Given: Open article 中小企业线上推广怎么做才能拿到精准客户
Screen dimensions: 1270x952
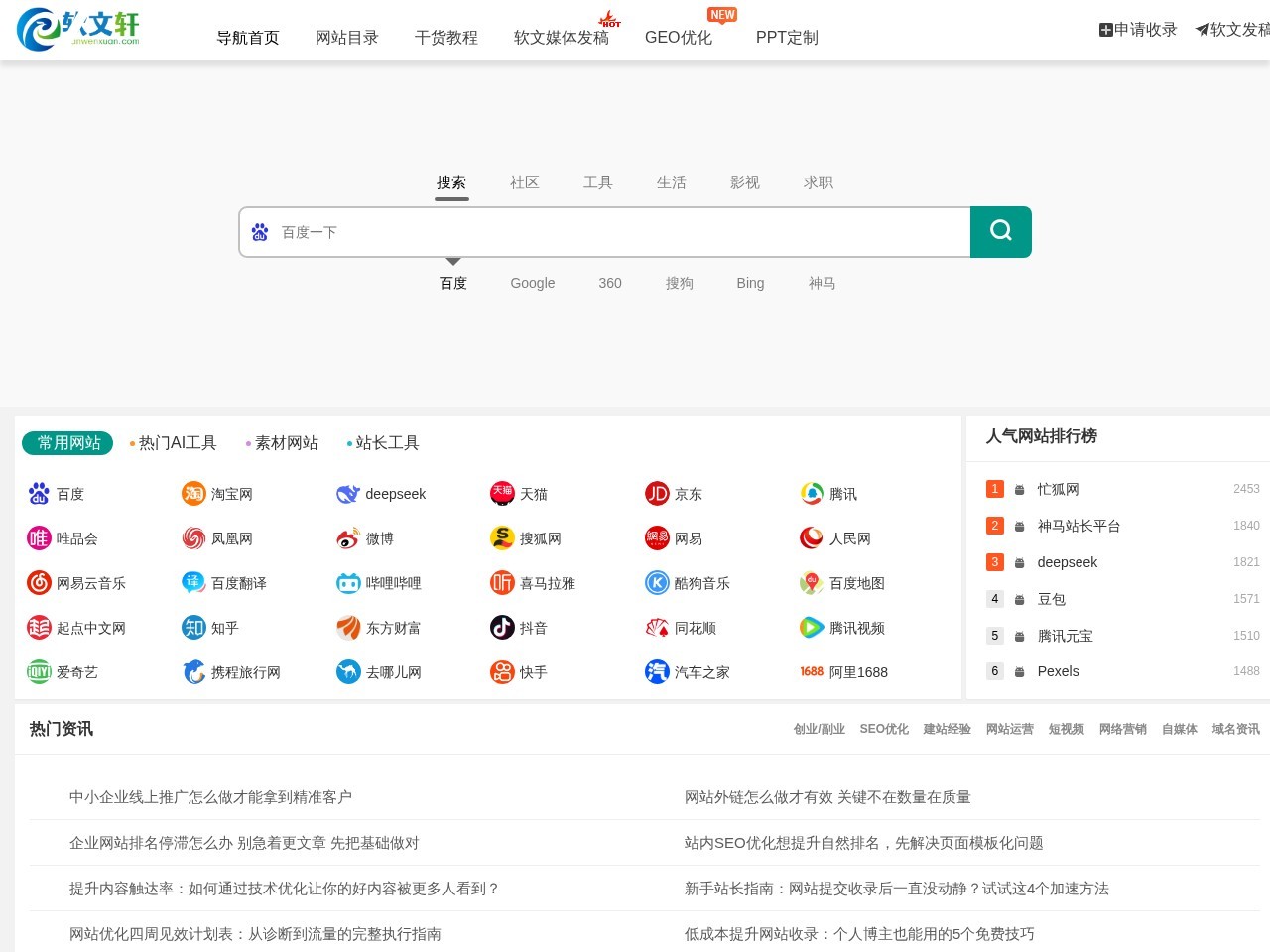Looking at the screenshot, I should pyautogui.click(x=210, y=797).
